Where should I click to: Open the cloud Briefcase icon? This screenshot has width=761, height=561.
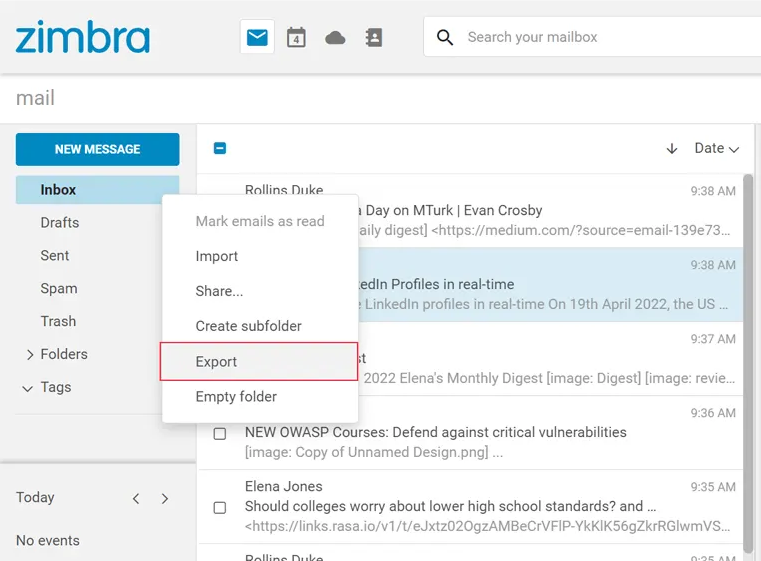(335, 38)
